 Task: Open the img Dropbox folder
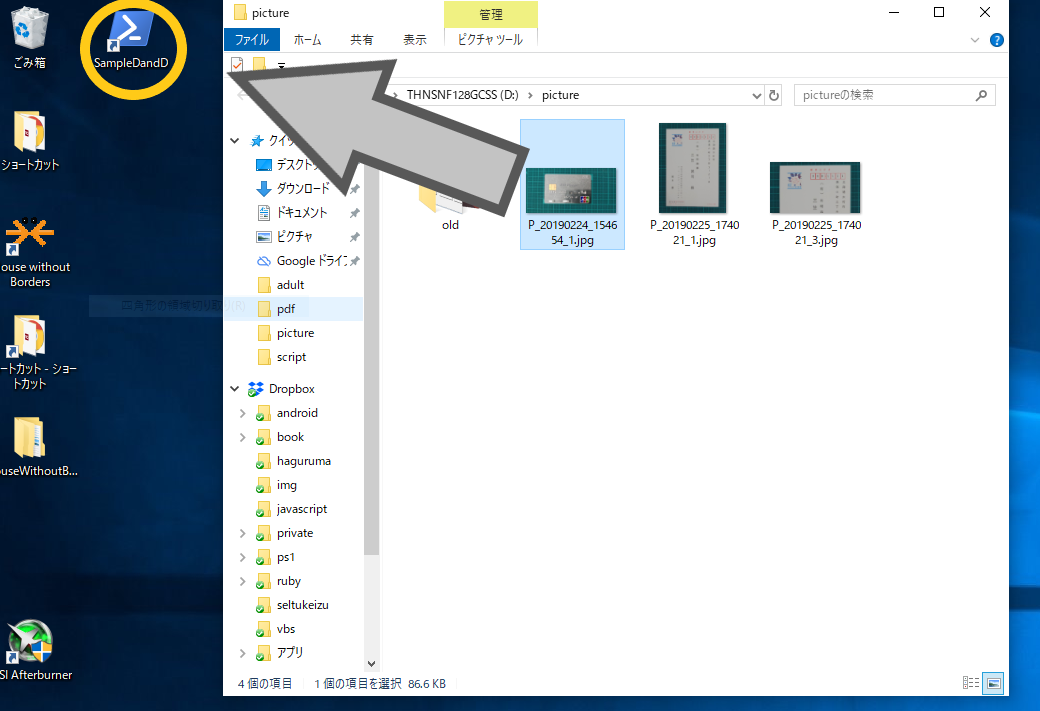(287, 485)
